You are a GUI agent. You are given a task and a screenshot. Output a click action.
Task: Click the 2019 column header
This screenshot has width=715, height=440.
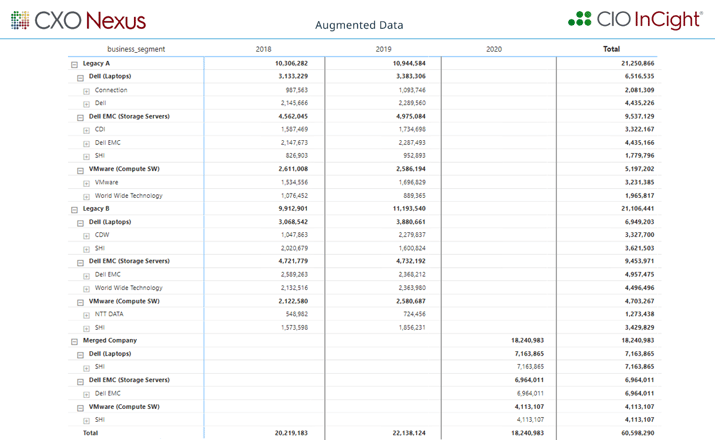pos(383,49)
